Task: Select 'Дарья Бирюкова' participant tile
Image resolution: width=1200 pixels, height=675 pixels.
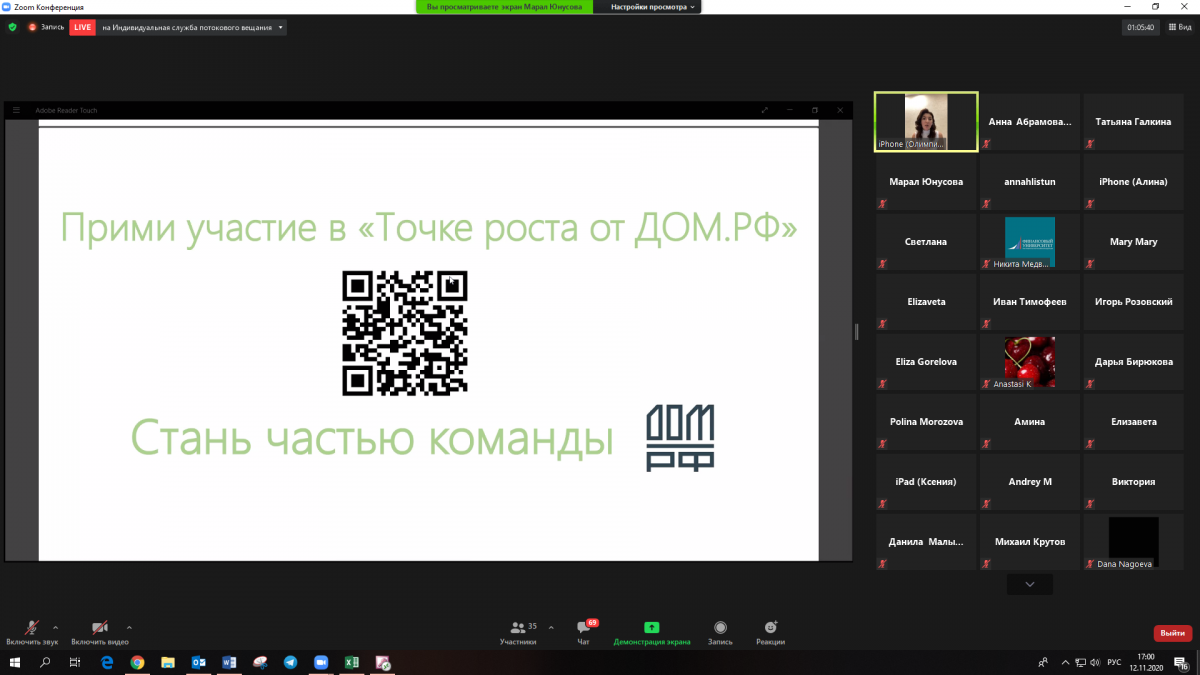Action: point(1134,362)
